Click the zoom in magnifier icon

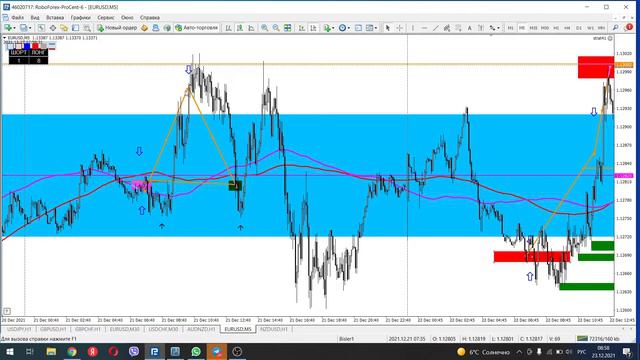264,28
